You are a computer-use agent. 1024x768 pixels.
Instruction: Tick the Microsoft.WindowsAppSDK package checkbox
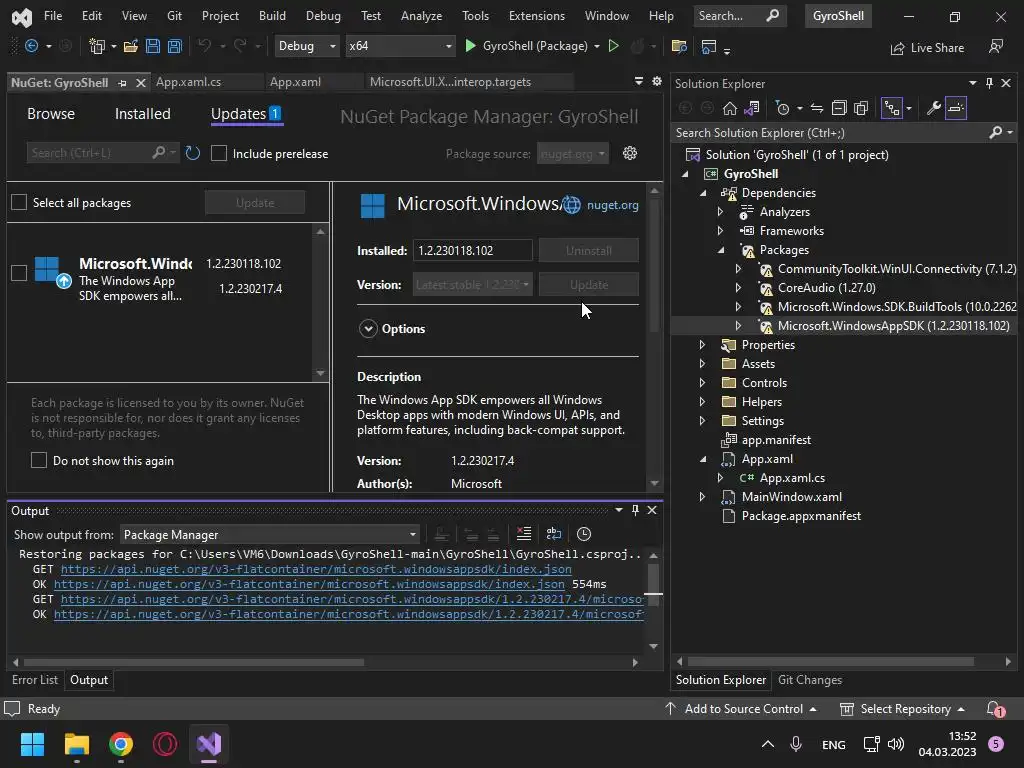pyautogui.click(x=19, y=272)
